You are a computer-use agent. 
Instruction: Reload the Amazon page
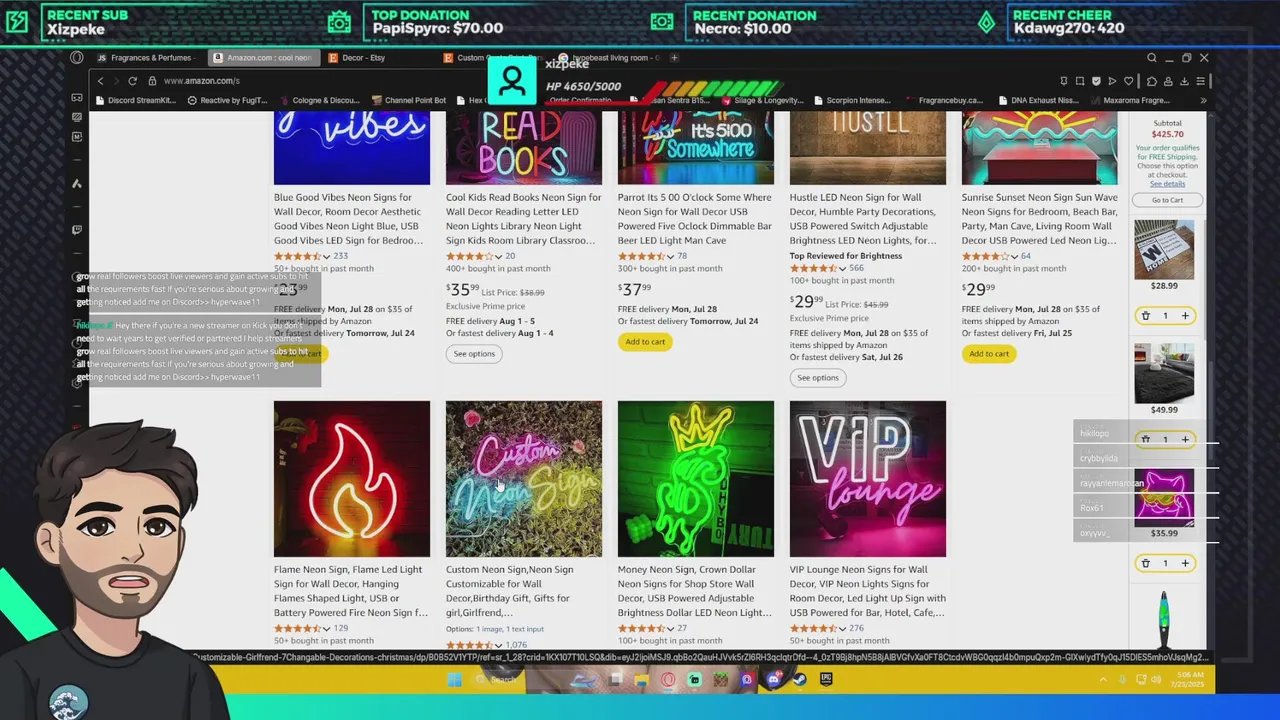pos(133,81)
